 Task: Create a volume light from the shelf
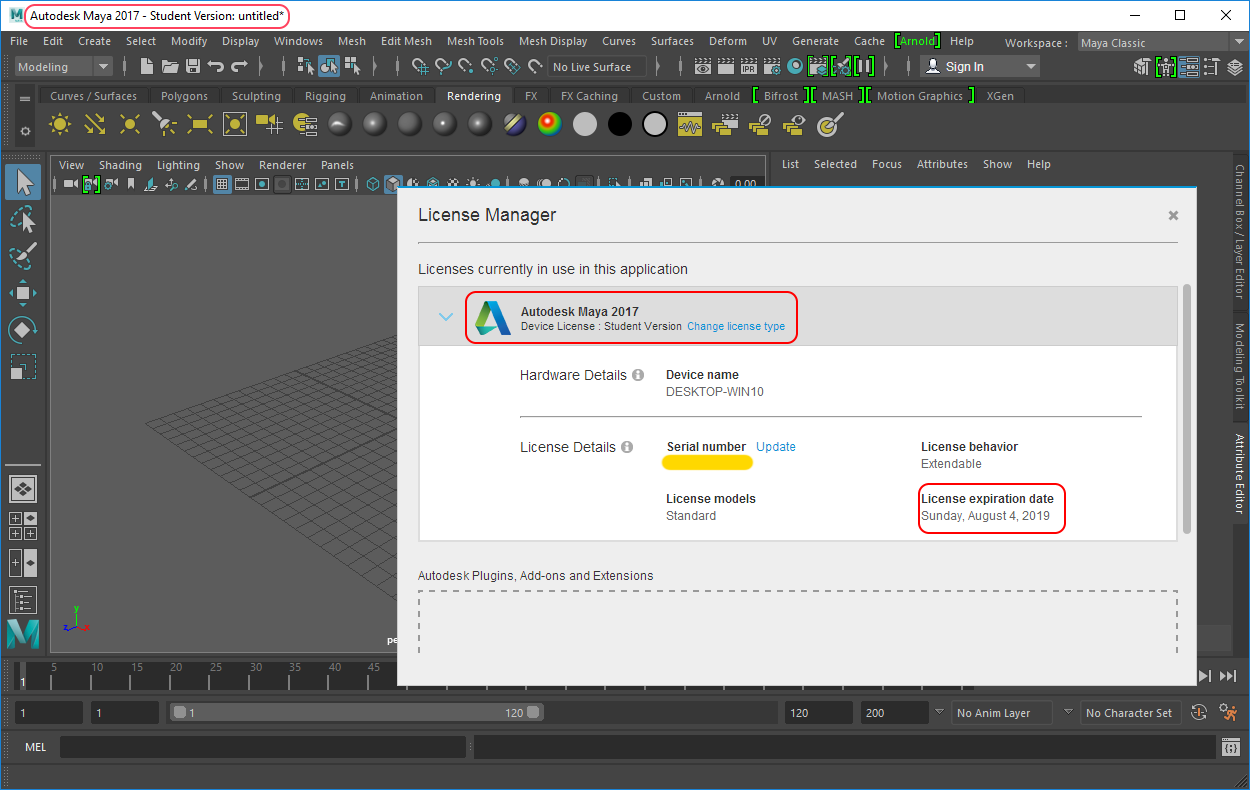click(235, 124)
